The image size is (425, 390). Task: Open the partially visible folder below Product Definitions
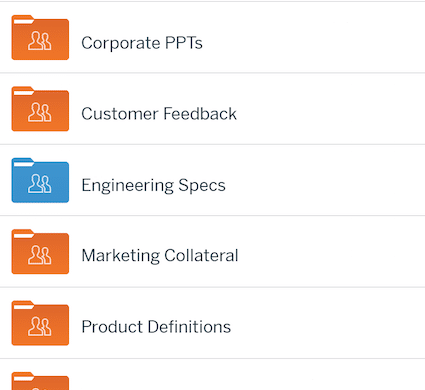click(x=40, y=381)
